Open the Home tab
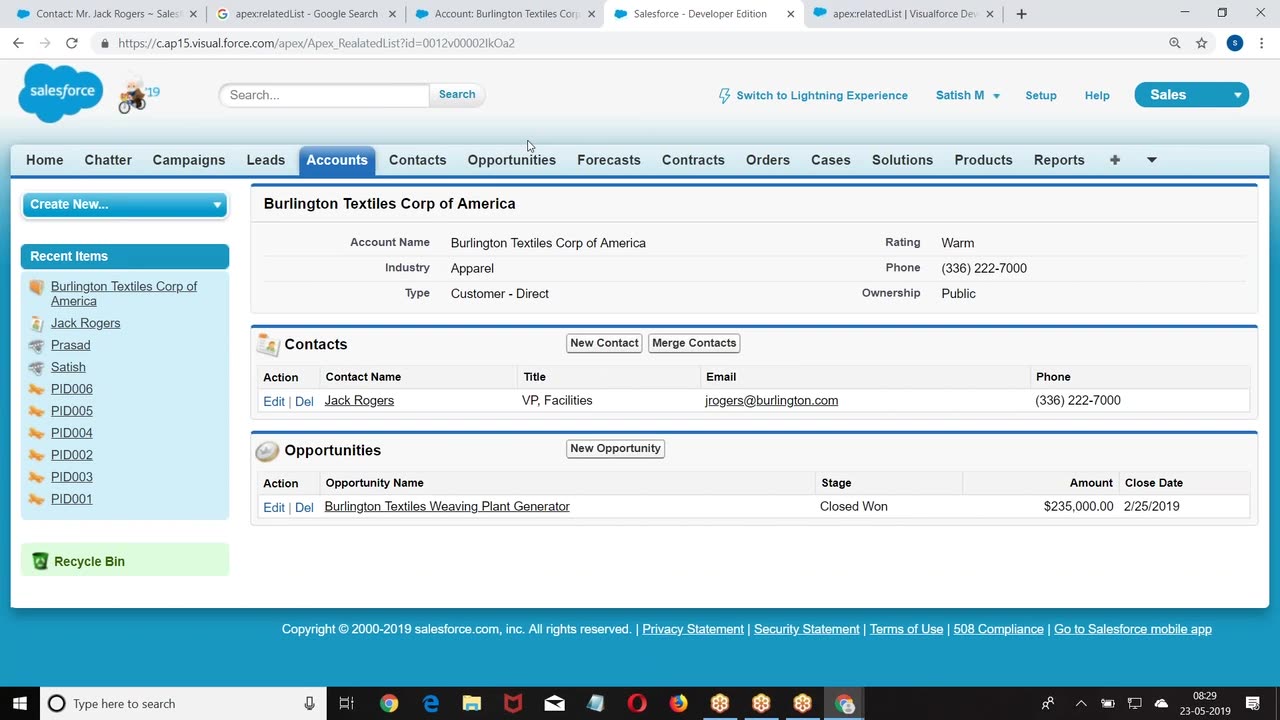Screen dimensions: 1280x720 [45, 160]
